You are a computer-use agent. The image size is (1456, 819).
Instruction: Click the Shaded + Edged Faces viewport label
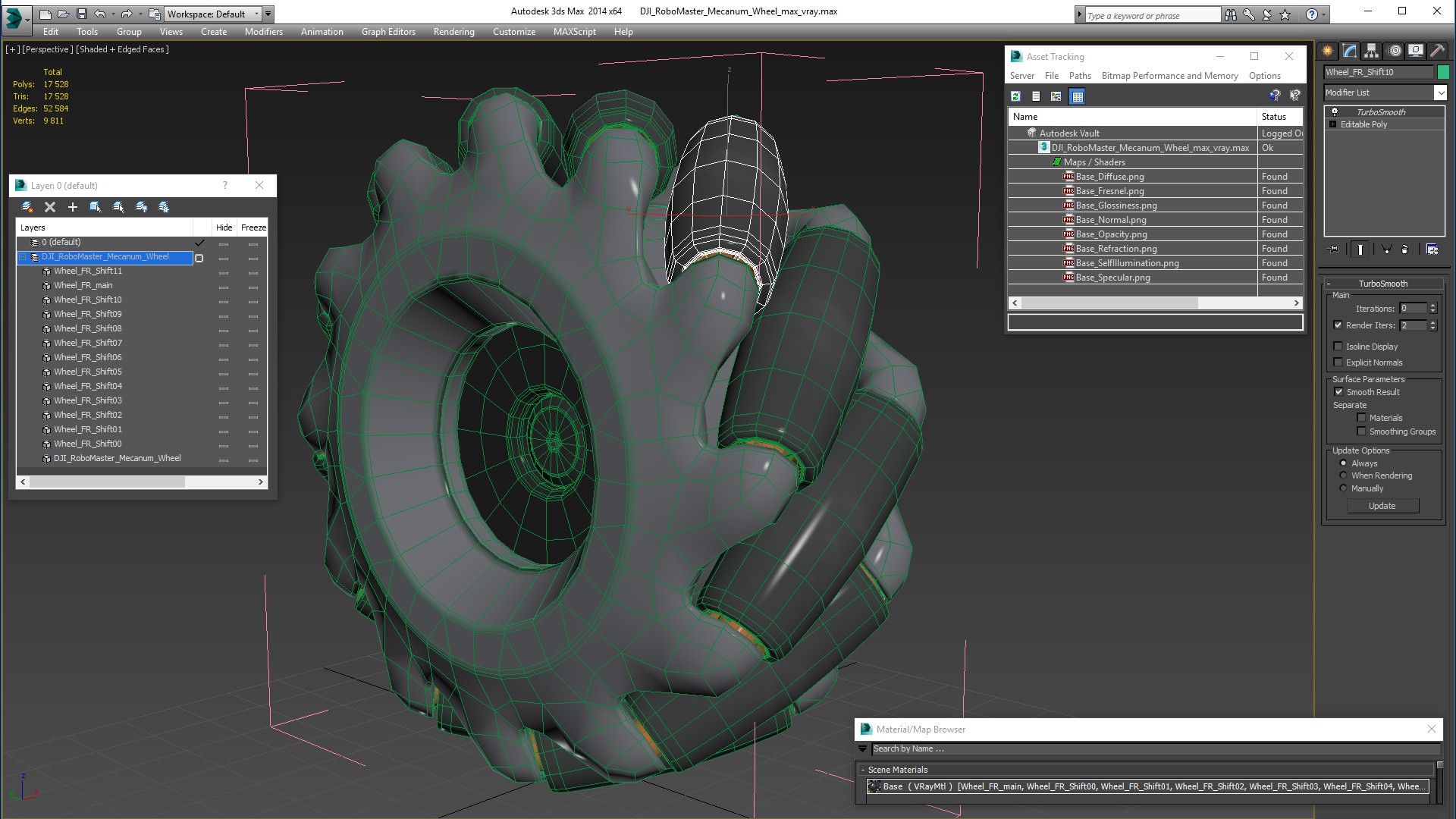click(124, 49)
